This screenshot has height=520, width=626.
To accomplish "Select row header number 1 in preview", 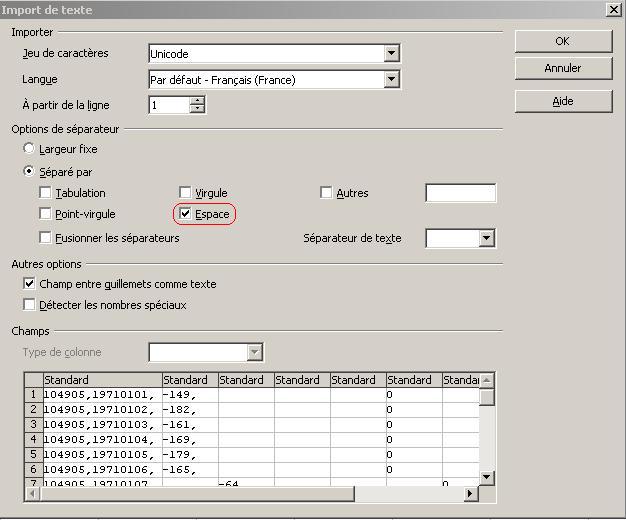I will coord(34,395).
